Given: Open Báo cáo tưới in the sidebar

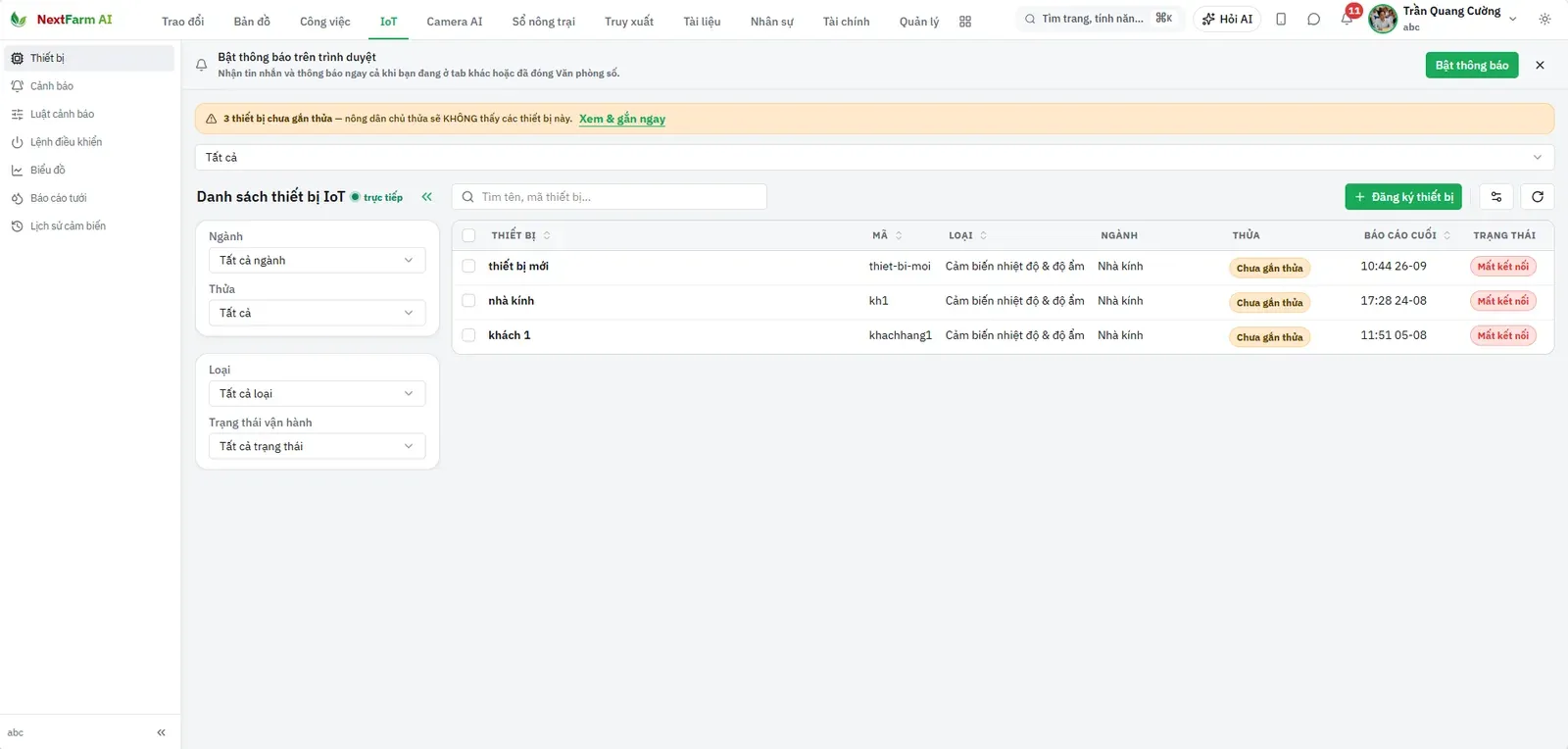Looking at the screenshot, I should point(89,198).
